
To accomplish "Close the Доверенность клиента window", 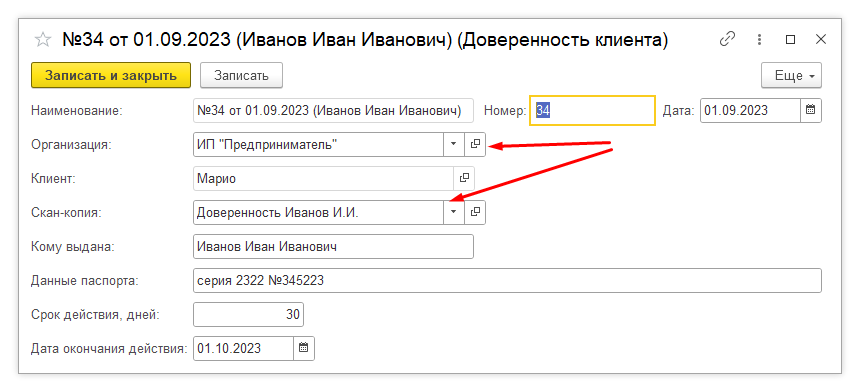I will [x=821, y=40].
